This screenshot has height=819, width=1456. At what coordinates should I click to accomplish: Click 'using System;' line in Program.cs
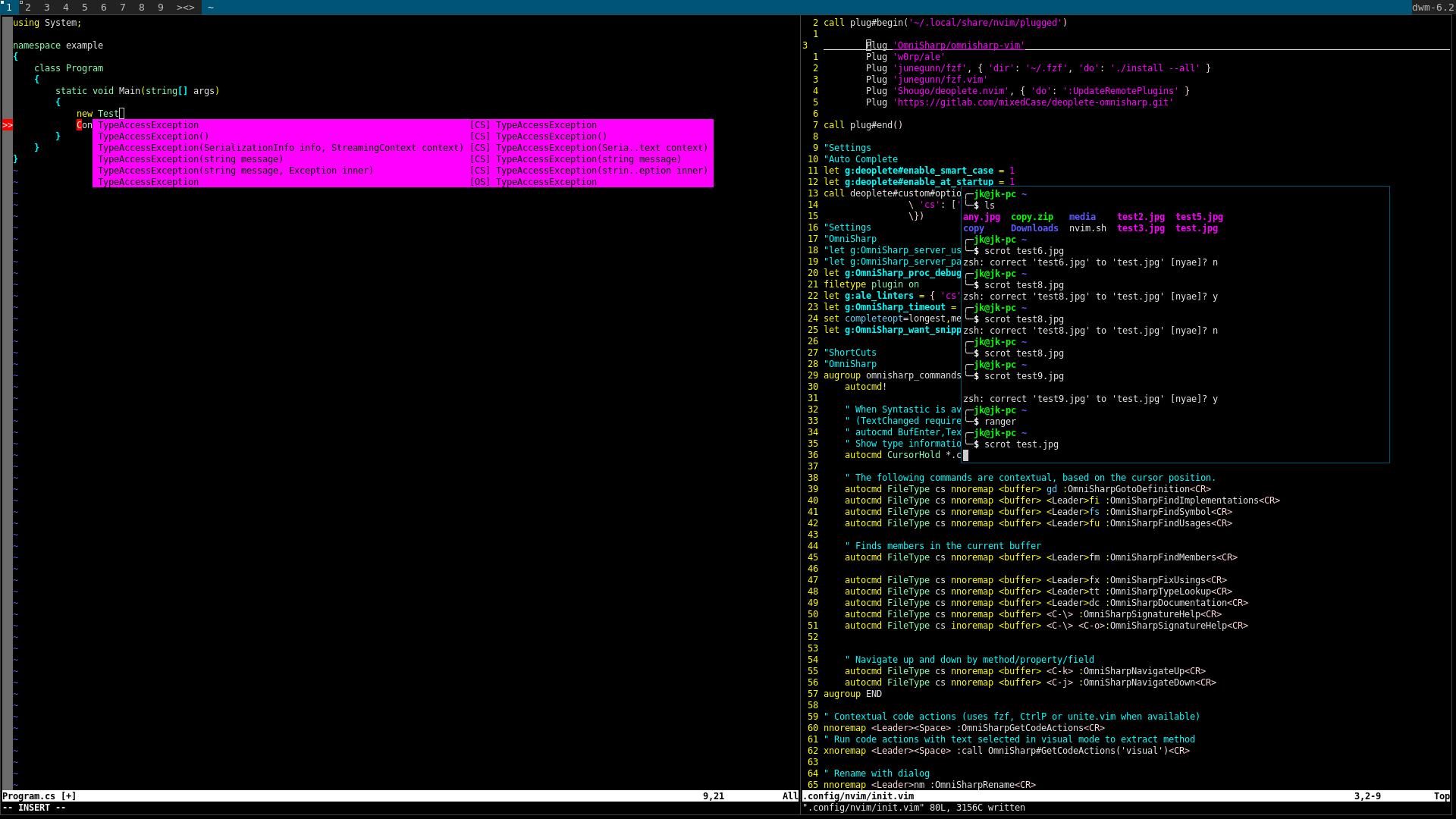[47, 23]
